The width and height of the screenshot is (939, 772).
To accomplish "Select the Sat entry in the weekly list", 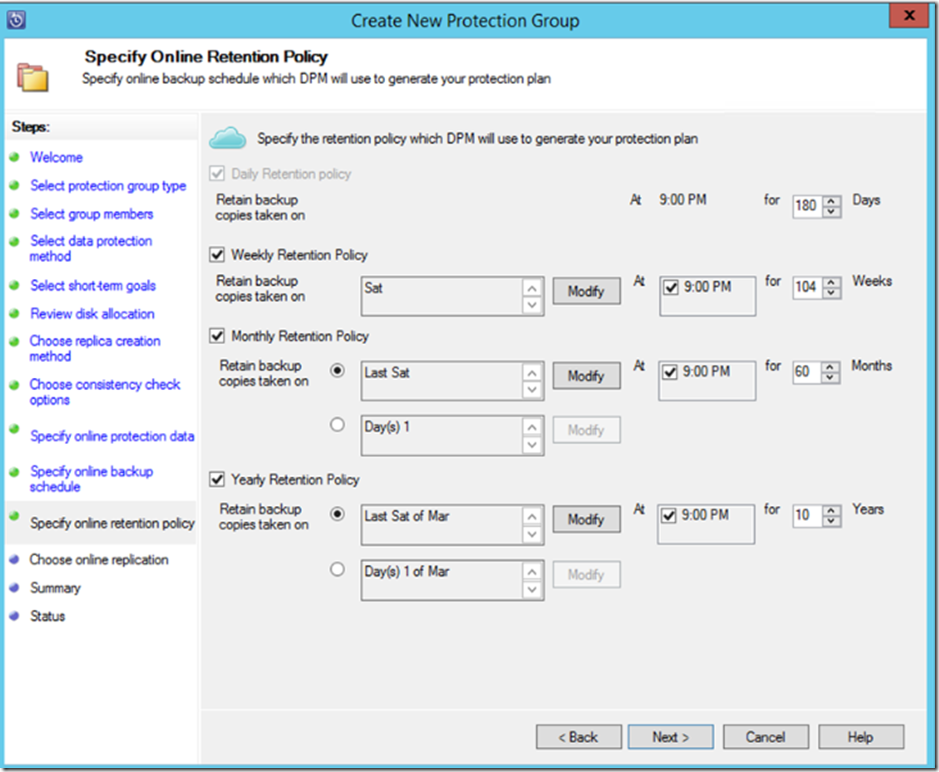I will 374,288.
